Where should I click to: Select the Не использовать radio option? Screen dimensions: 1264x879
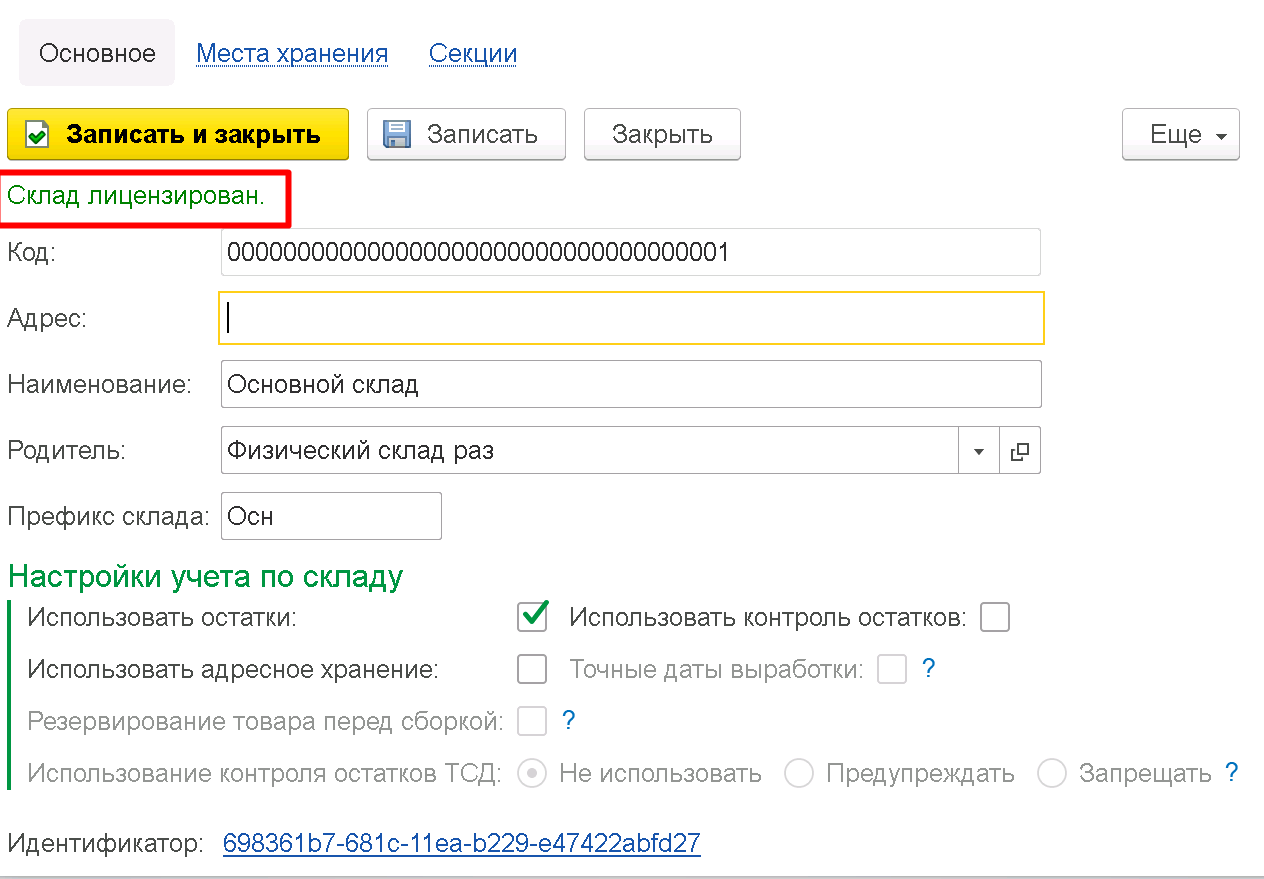click(x=532, y=773)
